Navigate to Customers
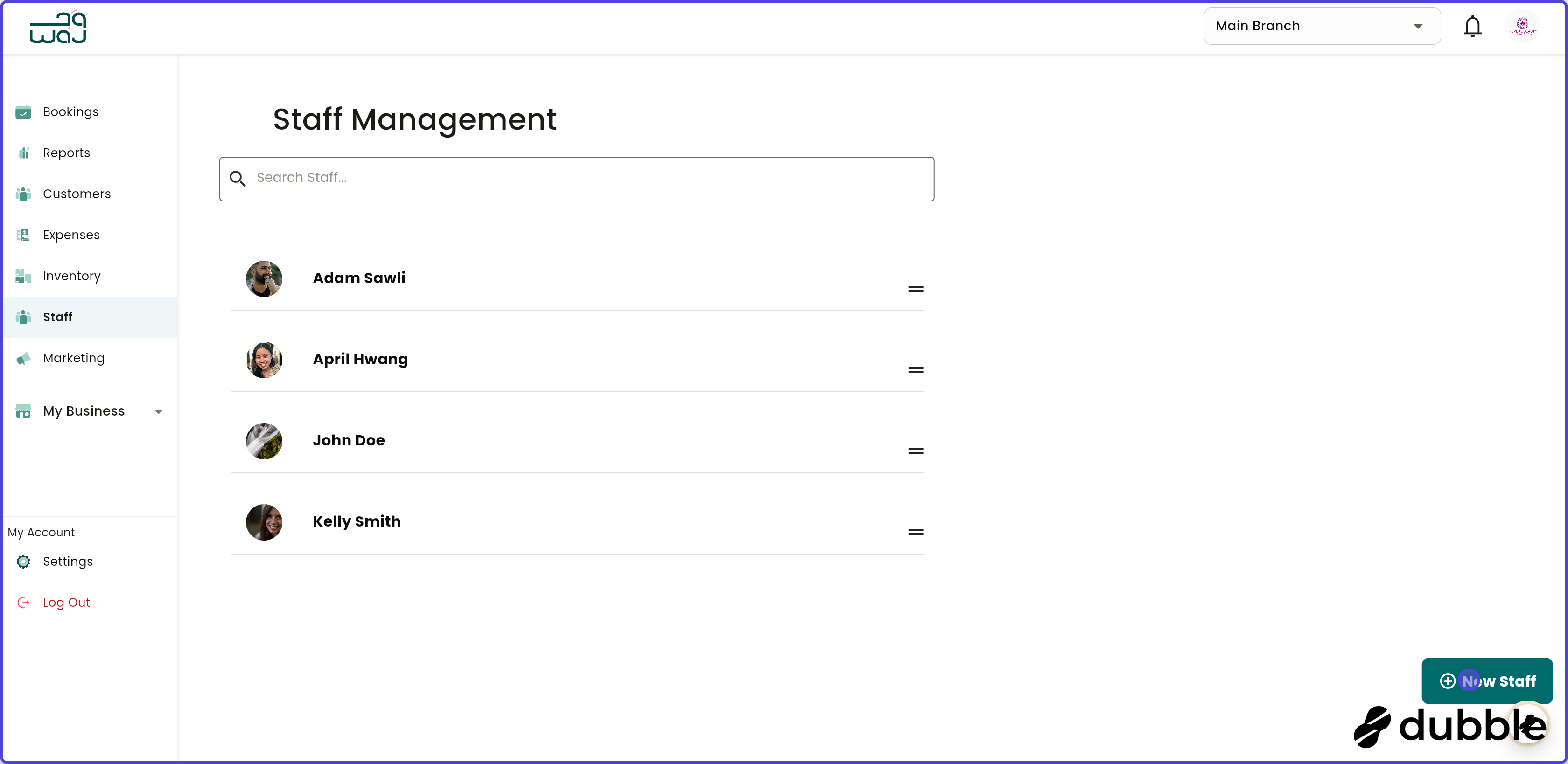Screen dimensions: 1568x764 point(77,194)
